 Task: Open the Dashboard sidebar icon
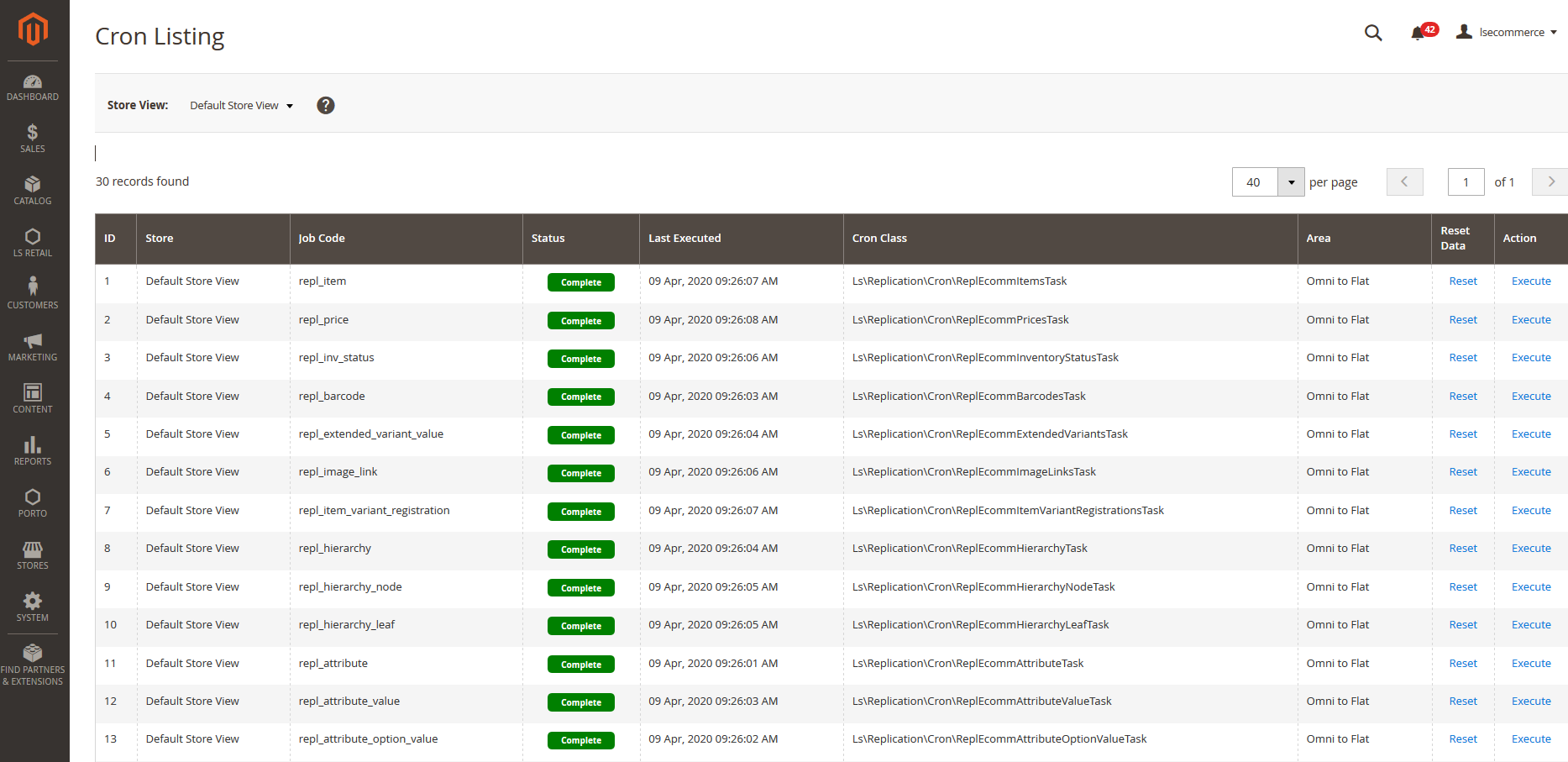point(33,87)
